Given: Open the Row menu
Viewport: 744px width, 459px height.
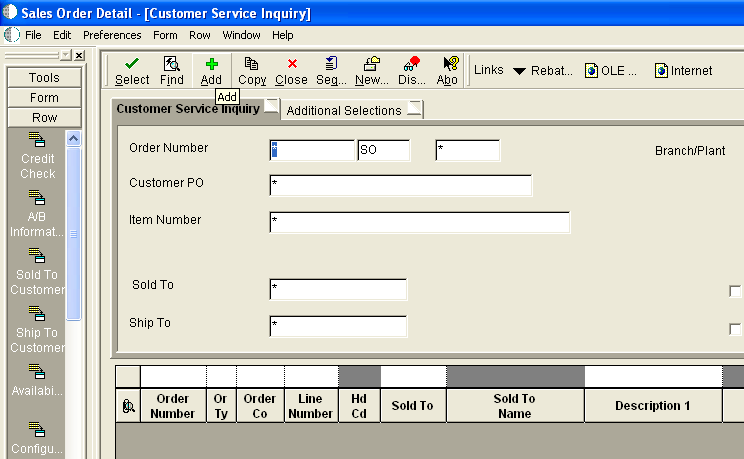Looking at the screenshot, I should click(x=199, y=35).
